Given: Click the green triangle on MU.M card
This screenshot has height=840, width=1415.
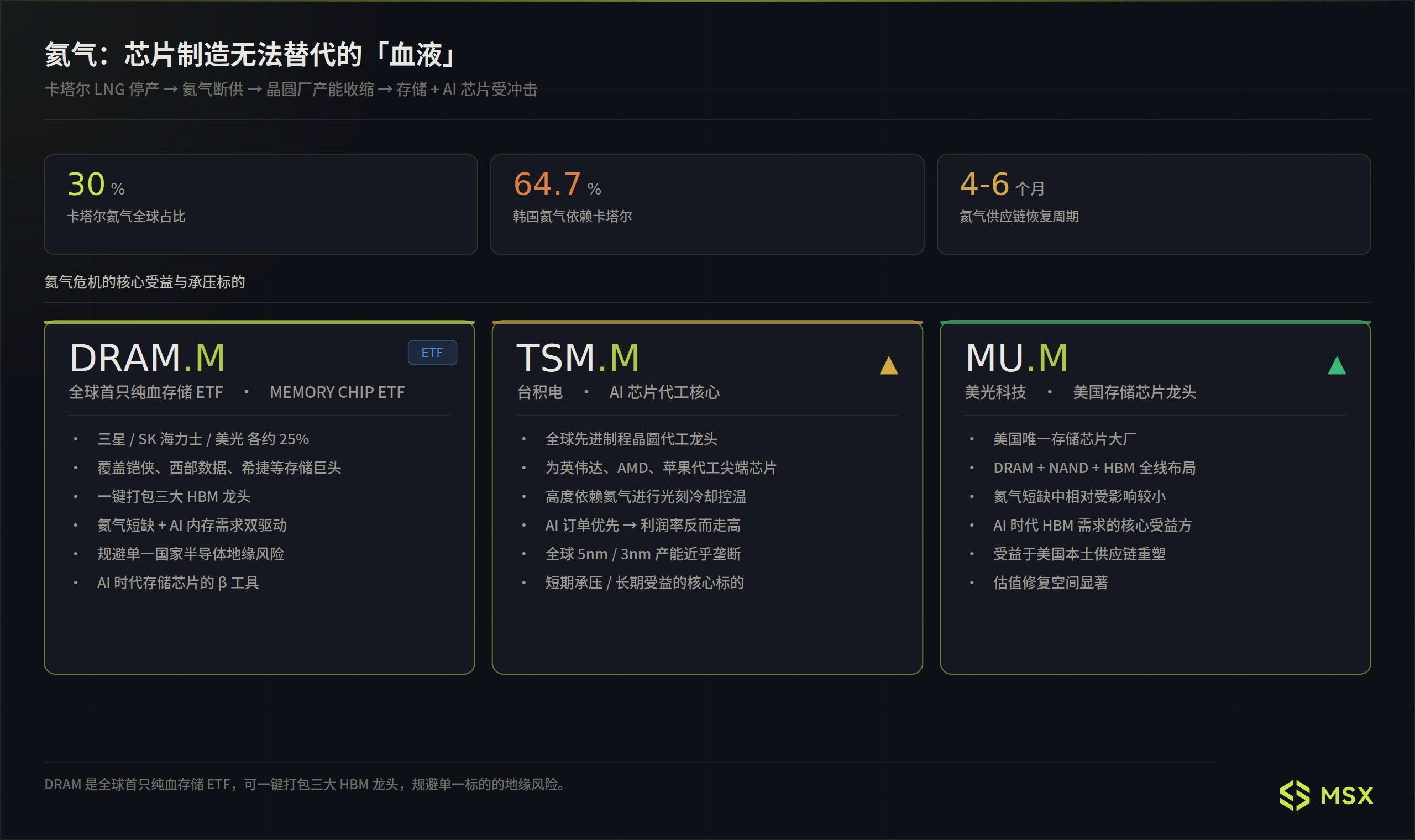Looking at the screenshot, I should click(1337, 366).
